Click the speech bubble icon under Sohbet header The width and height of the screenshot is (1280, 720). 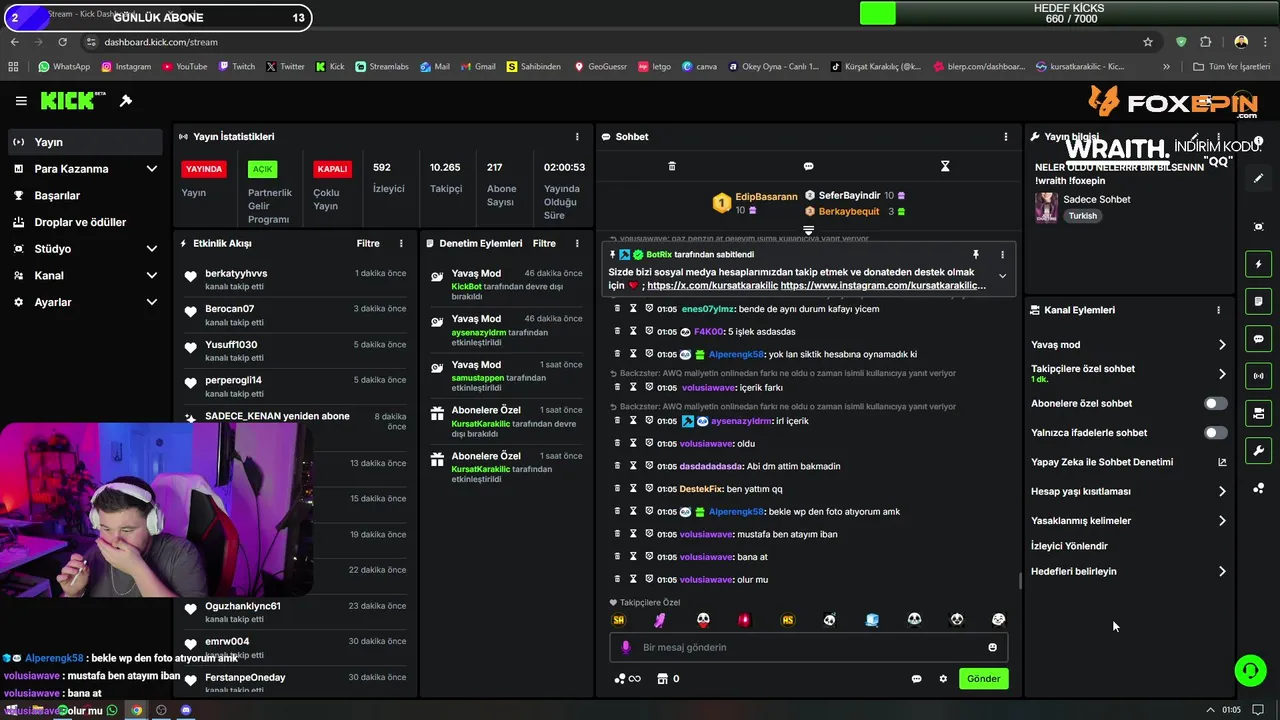(808, 166)
